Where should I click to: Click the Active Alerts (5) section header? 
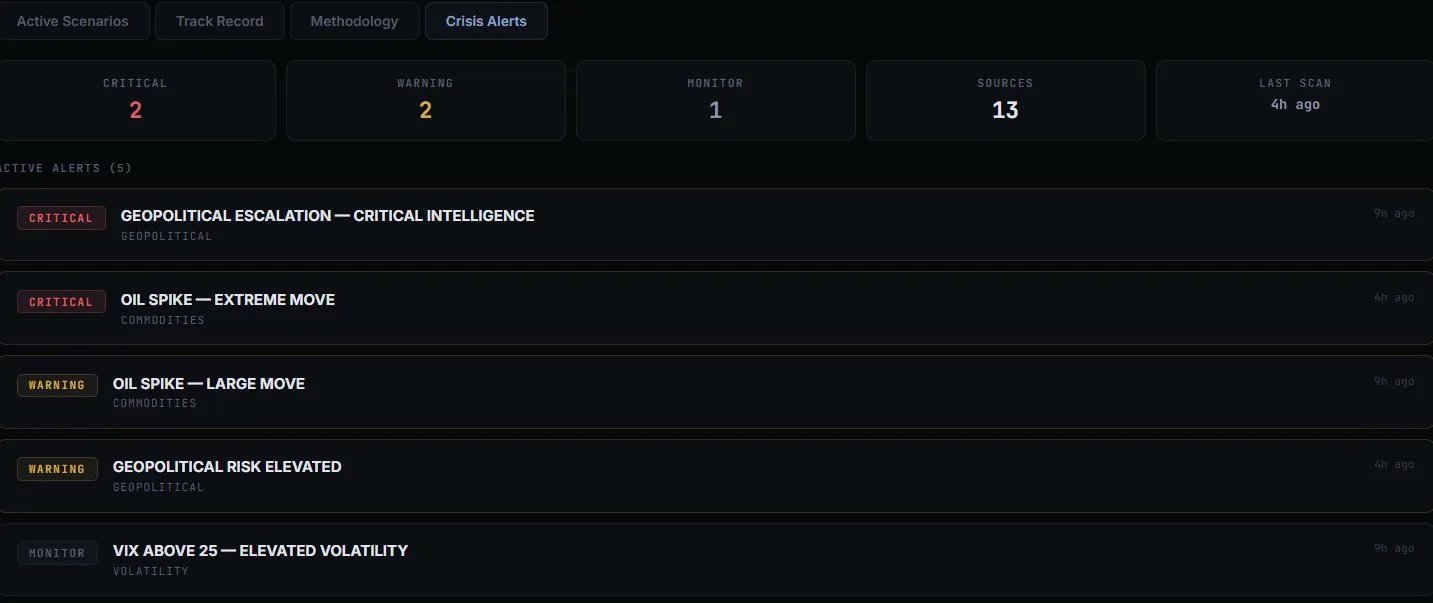pos(66,168)
